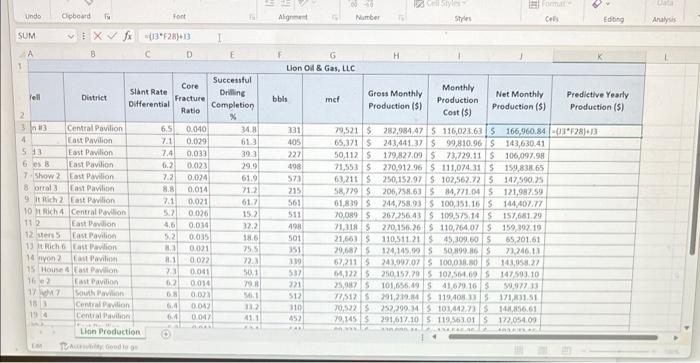Click the Net Monthly Production ($) heading

click(519, 100)
